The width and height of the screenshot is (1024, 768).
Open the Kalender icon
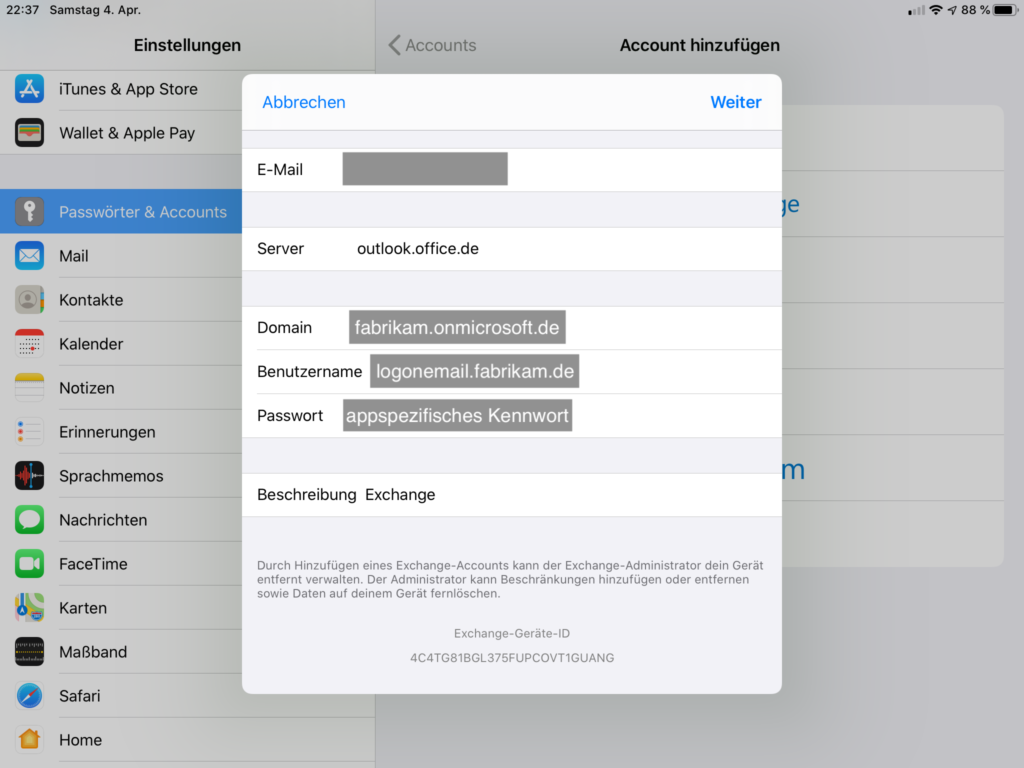coord(29,344)
